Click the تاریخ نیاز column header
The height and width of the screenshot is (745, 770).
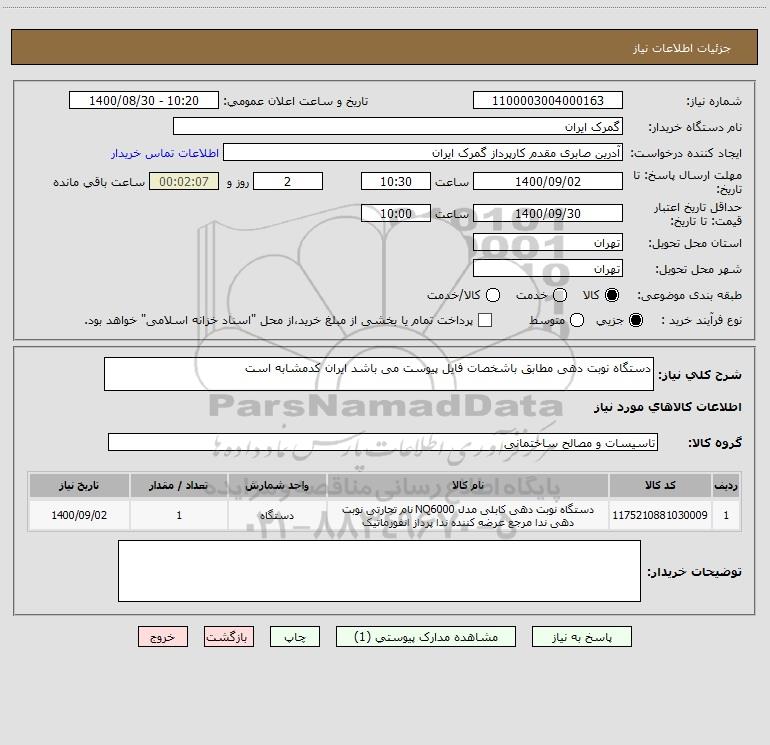79,485
